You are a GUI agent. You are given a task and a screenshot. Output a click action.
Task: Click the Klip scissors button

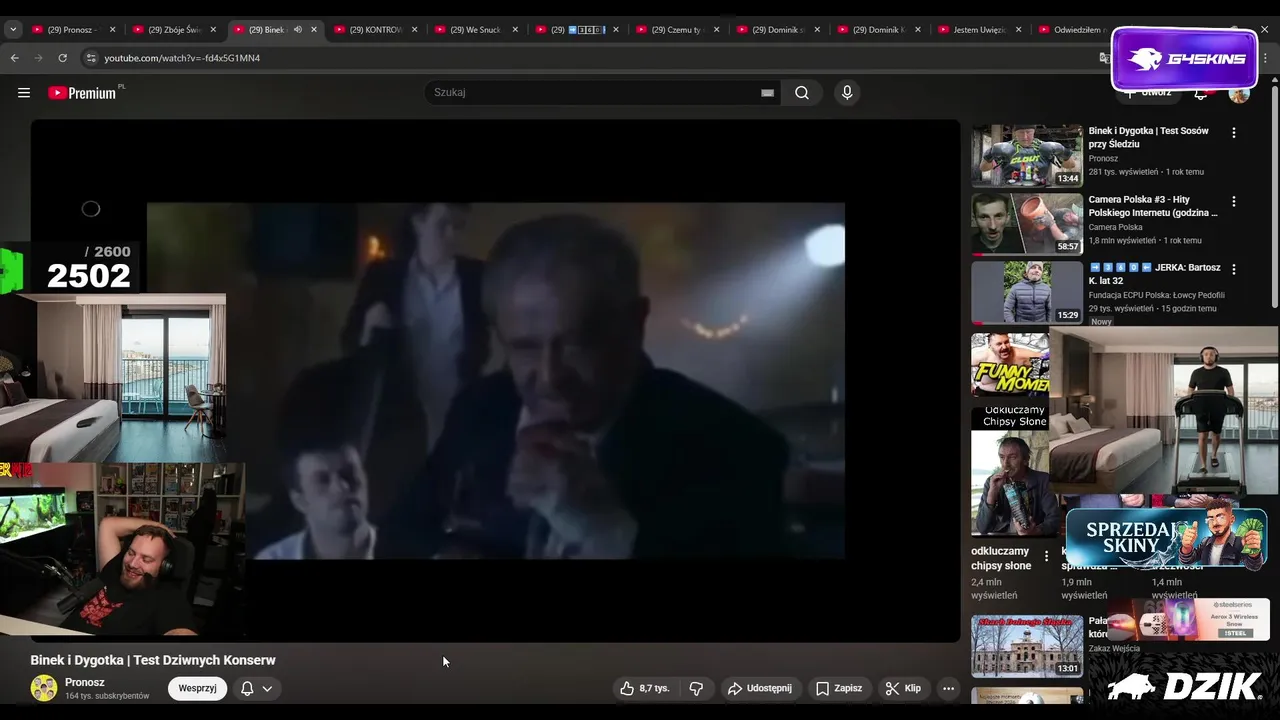903,688
